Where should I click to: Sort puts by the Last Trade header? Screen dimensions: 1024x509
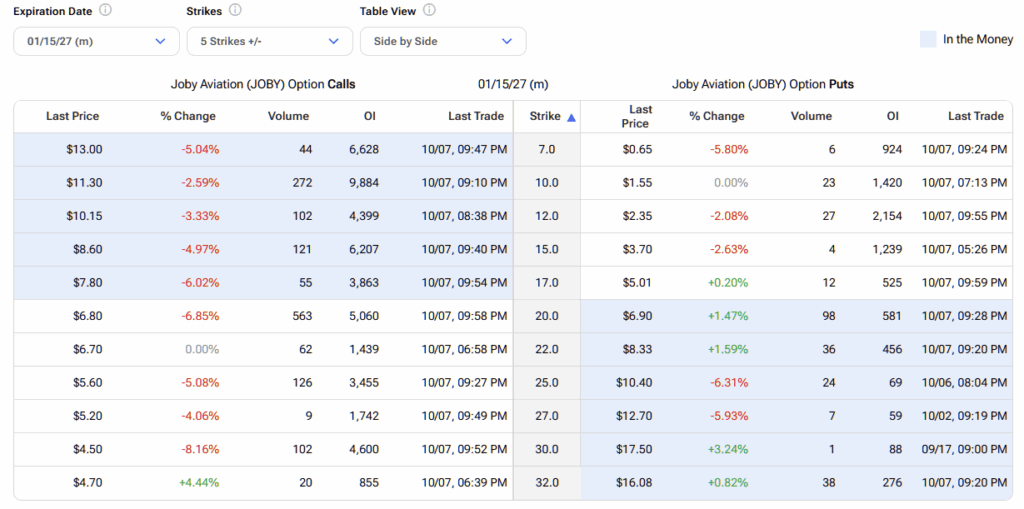coord(975,116)
